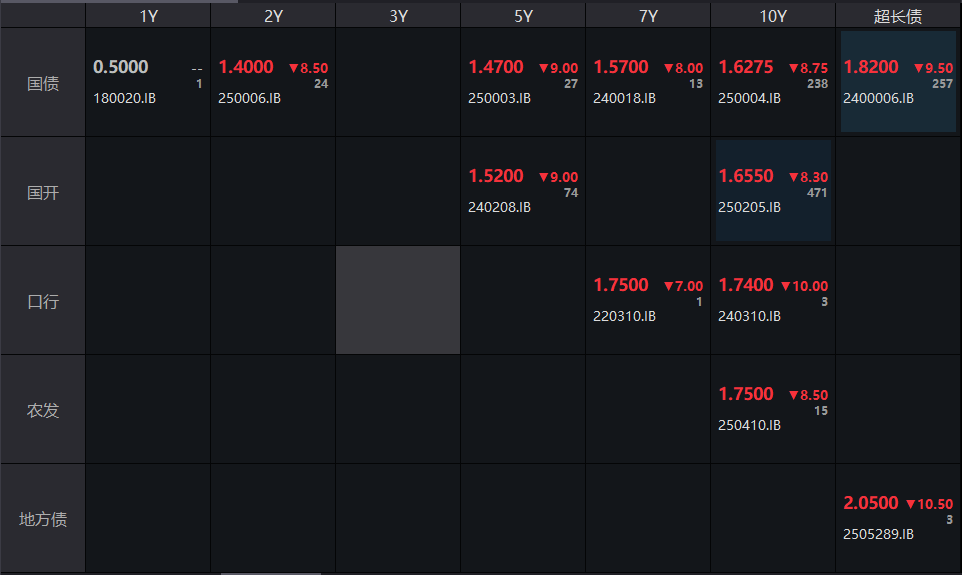
Task: Choose the 口行 row header
Action: 43,301
